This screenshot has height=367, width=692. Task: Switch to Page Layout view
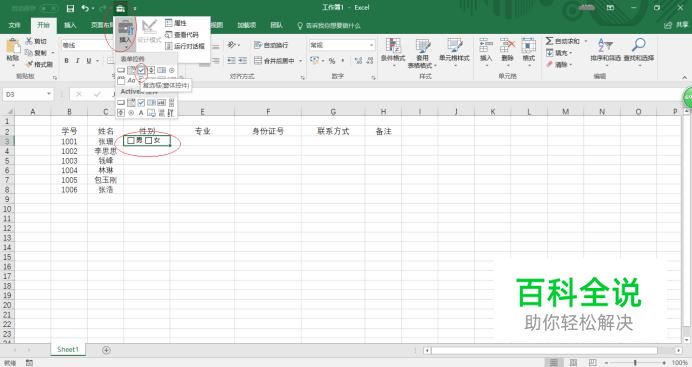[573, 363]
